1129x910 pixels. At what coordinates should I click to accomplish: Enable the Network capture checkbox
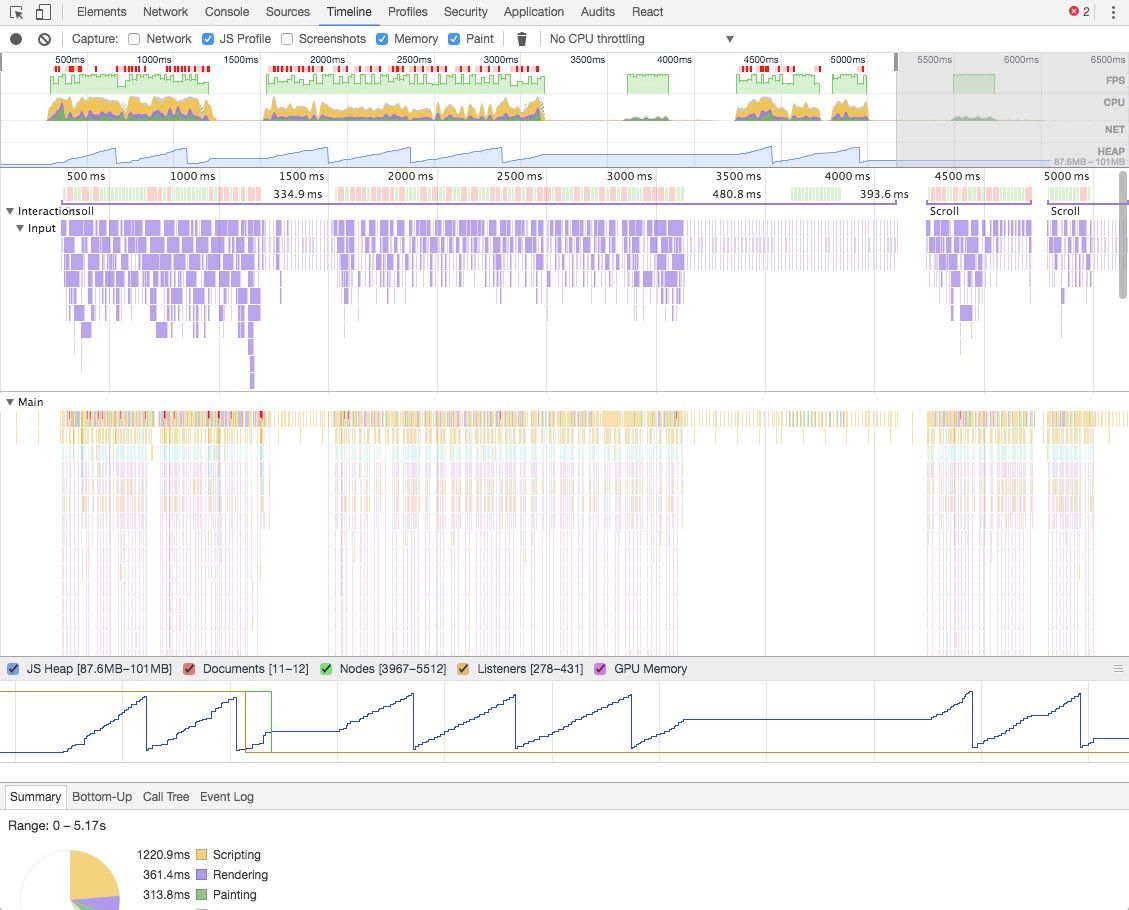pyautogui.click(x=134, y=39)
